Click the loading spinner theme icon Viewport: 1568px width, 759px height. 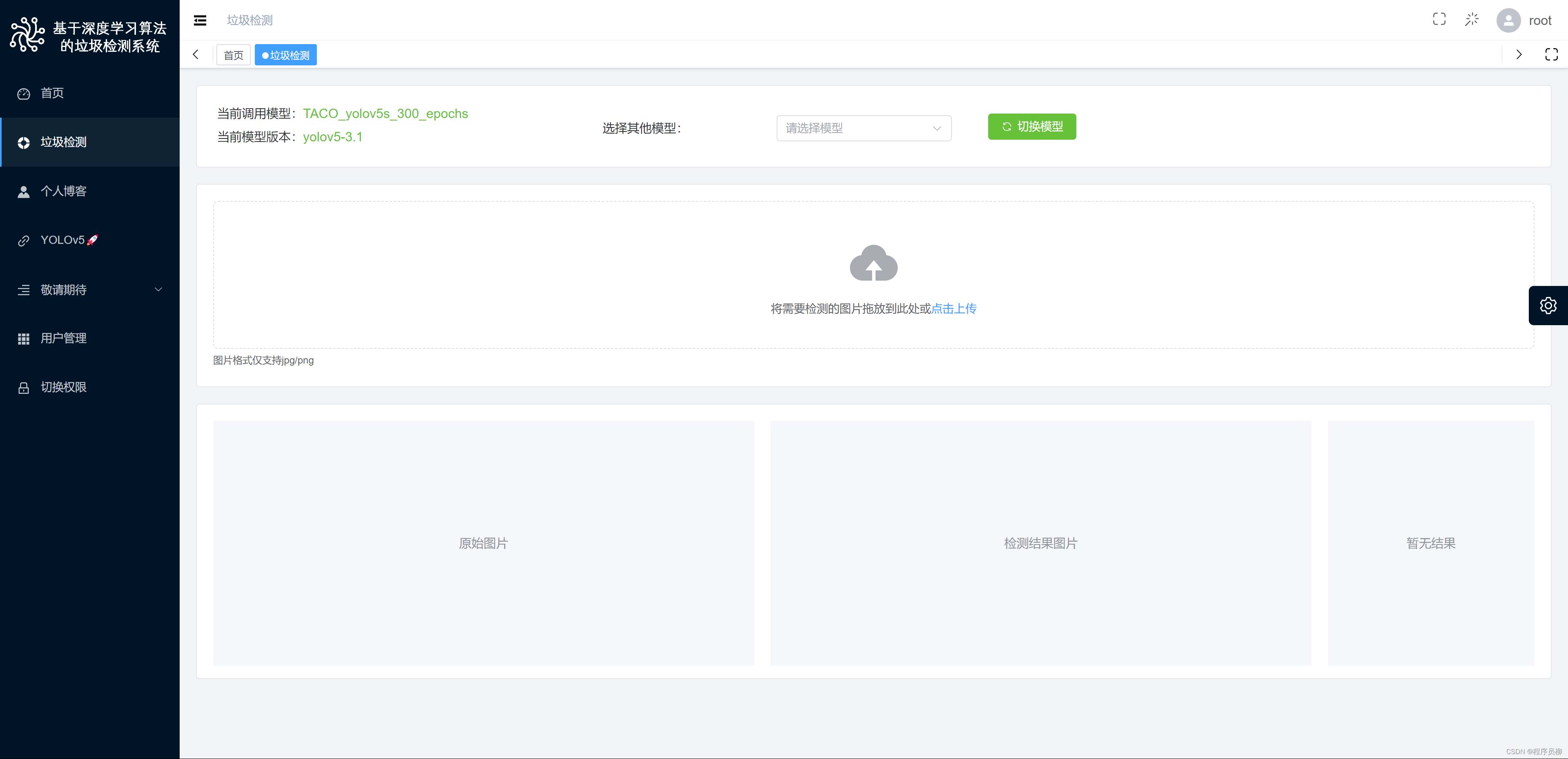pyautogui.click(x=1472, y=20)
